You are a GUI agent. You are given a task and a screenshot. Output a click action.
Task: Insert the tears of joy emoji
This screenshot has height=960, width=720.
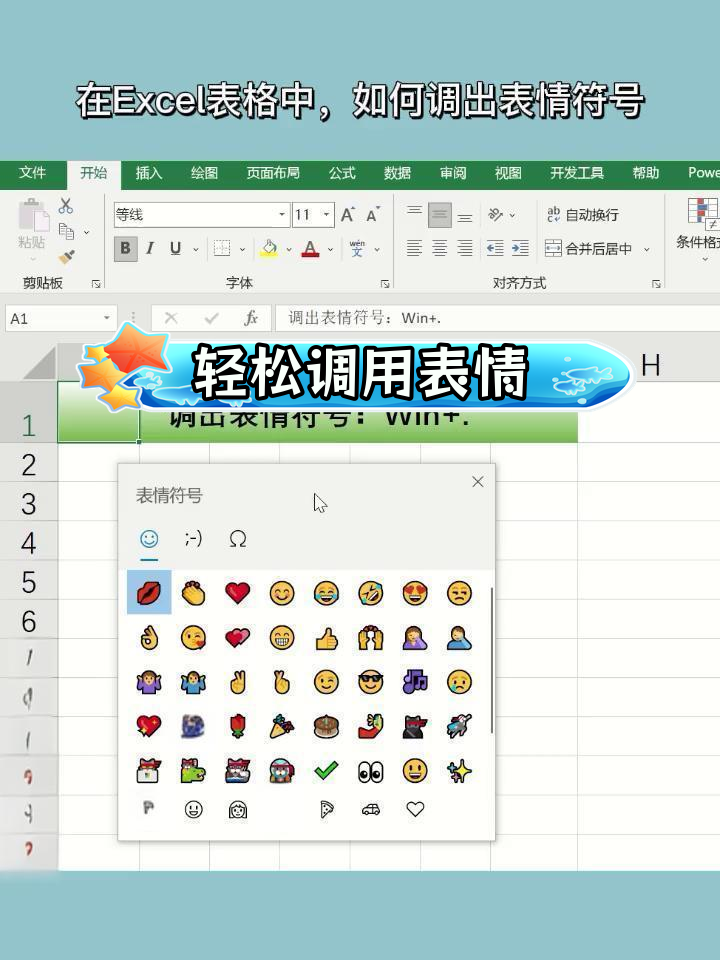click(326, 593)
